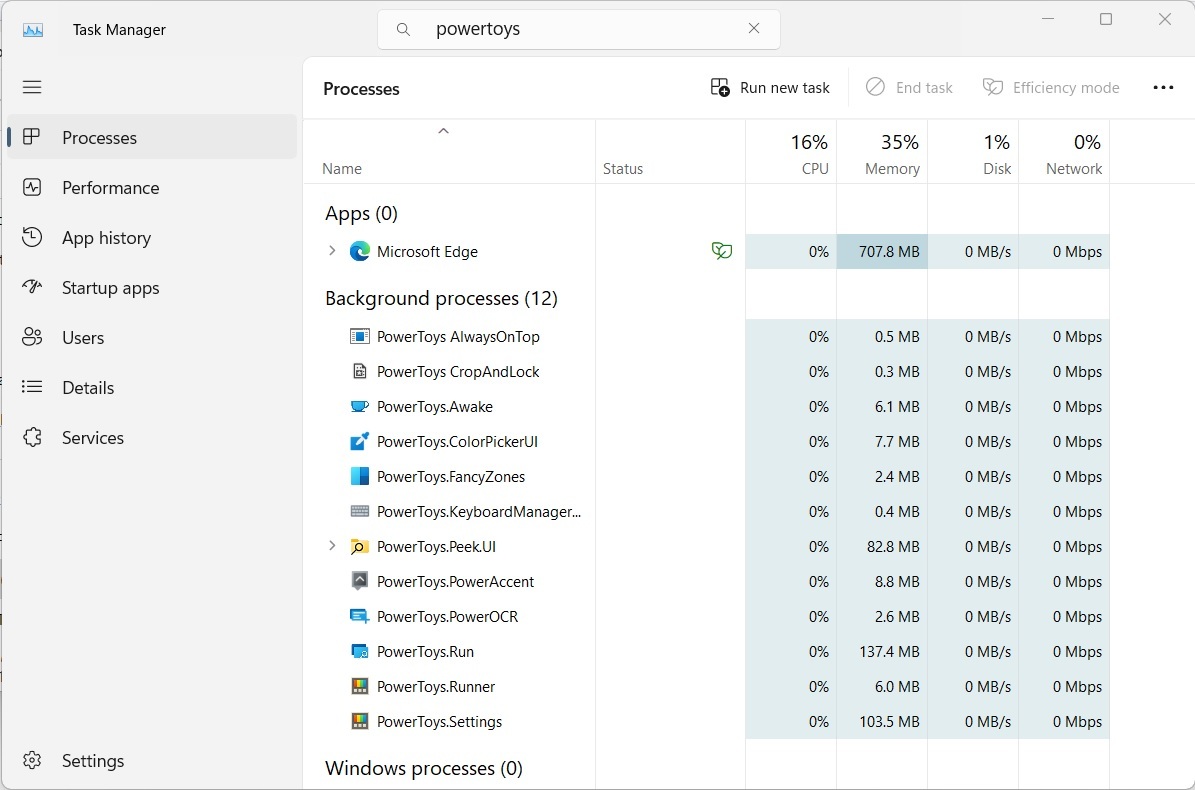Click the Run new task button
Image resolution: width=1195 pixels, height=790 pixels.
769,87
